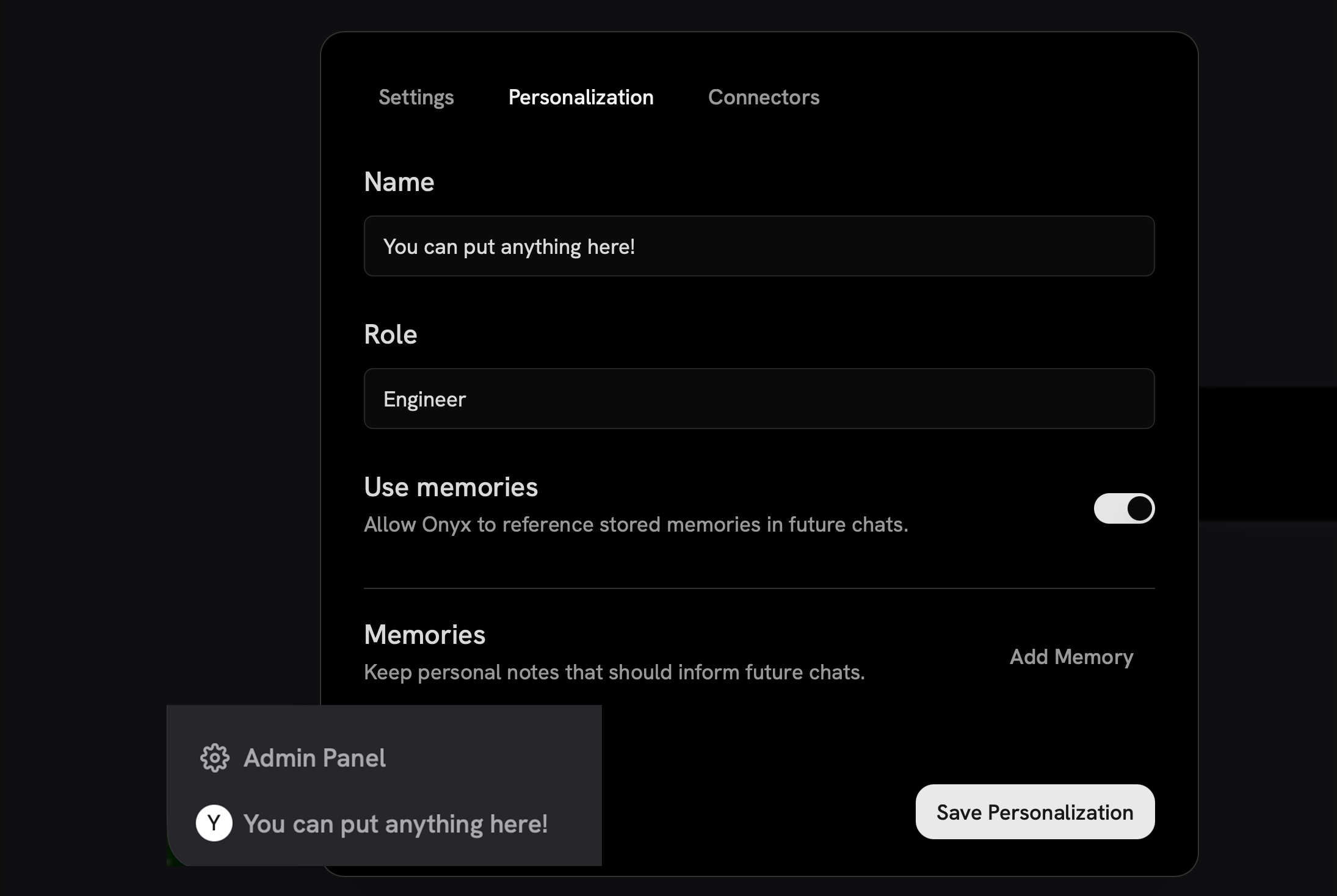Edit the name reading You can put anything here
1337x896 pixels.
tap(759, 246)
